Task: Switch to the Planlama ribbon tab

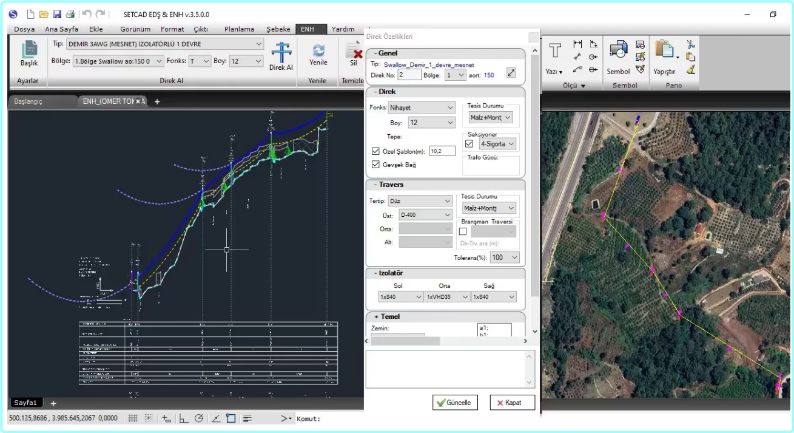Action: (239, 29)
